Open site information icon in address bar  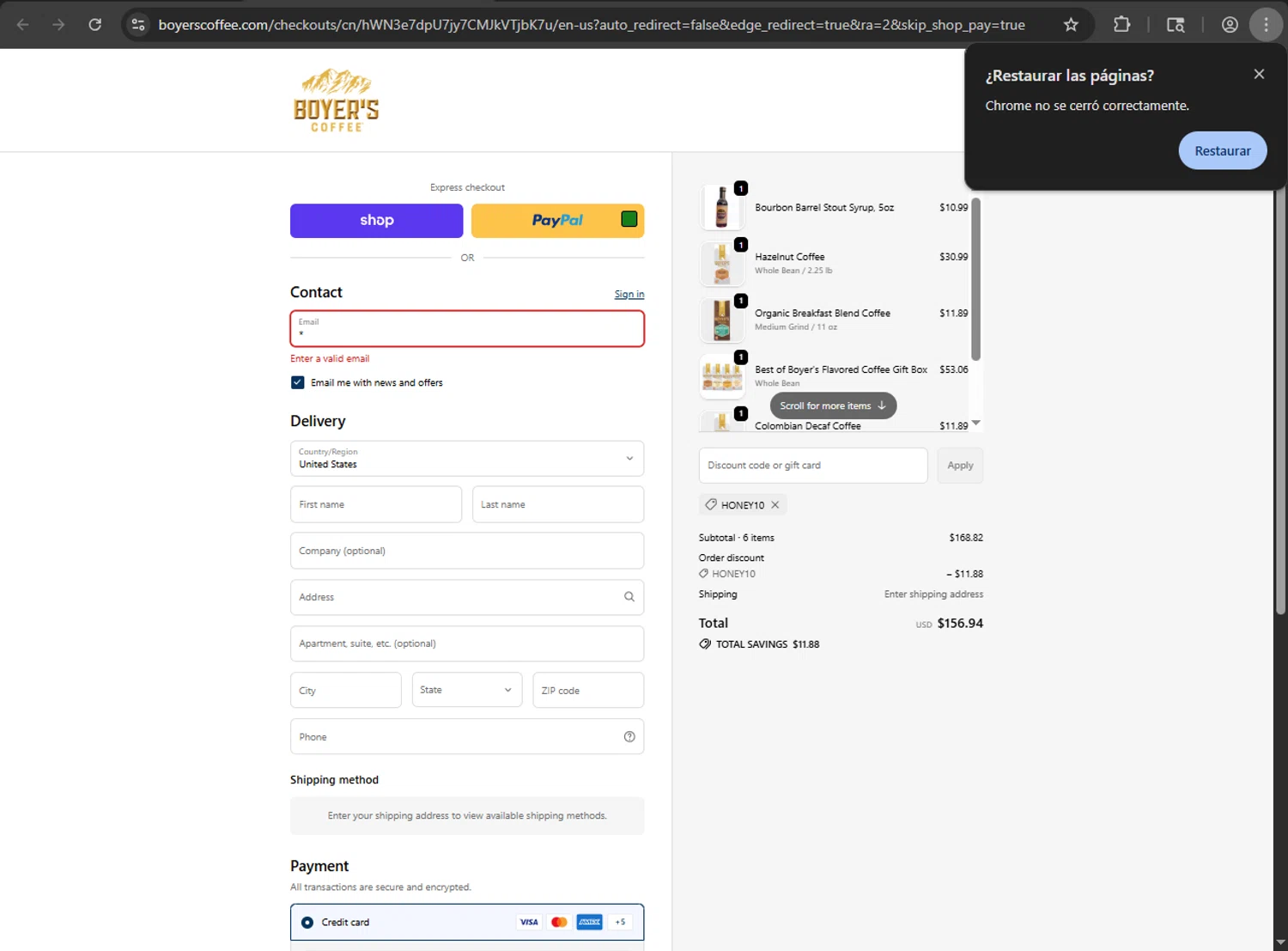click(138, 25)
